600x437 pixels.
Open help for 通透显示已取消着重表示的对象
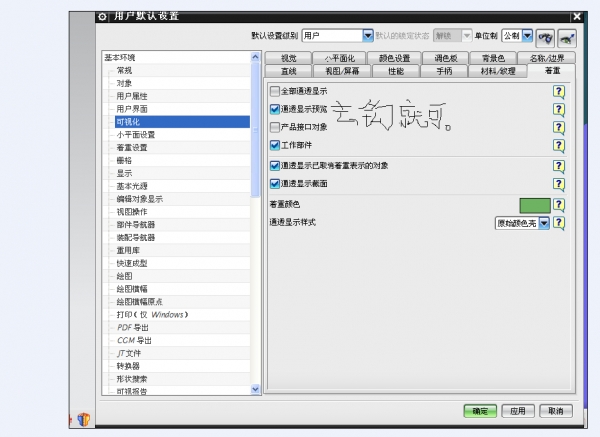tap(559, 166)
